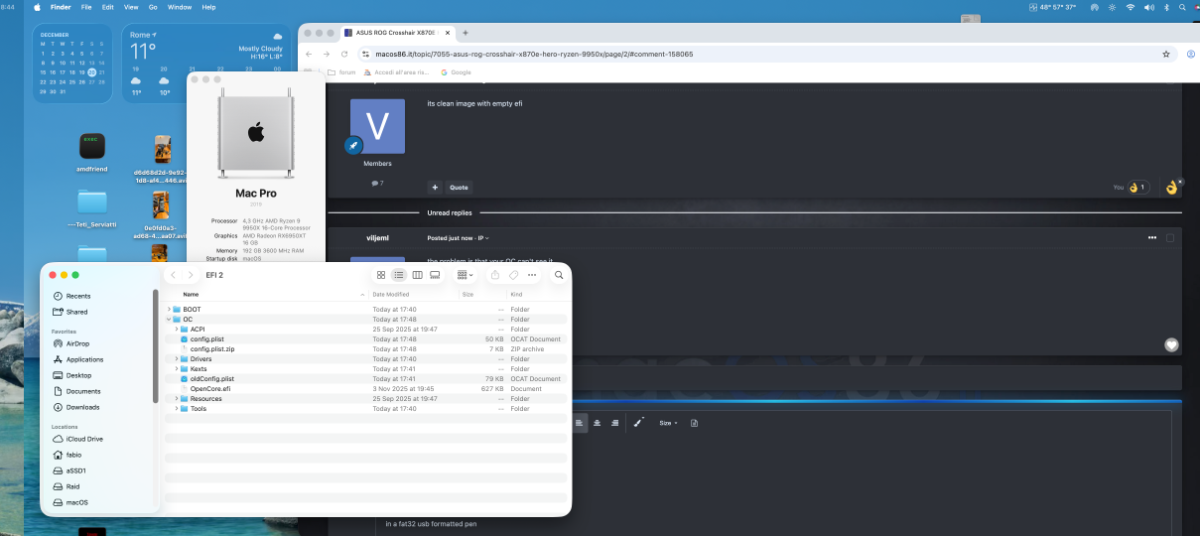Open the Google bookmark

tap(456, 72)
